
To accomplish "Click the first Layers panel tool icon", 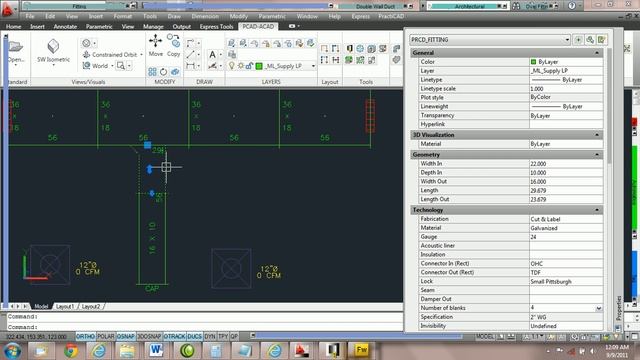I will coord(231,43).
